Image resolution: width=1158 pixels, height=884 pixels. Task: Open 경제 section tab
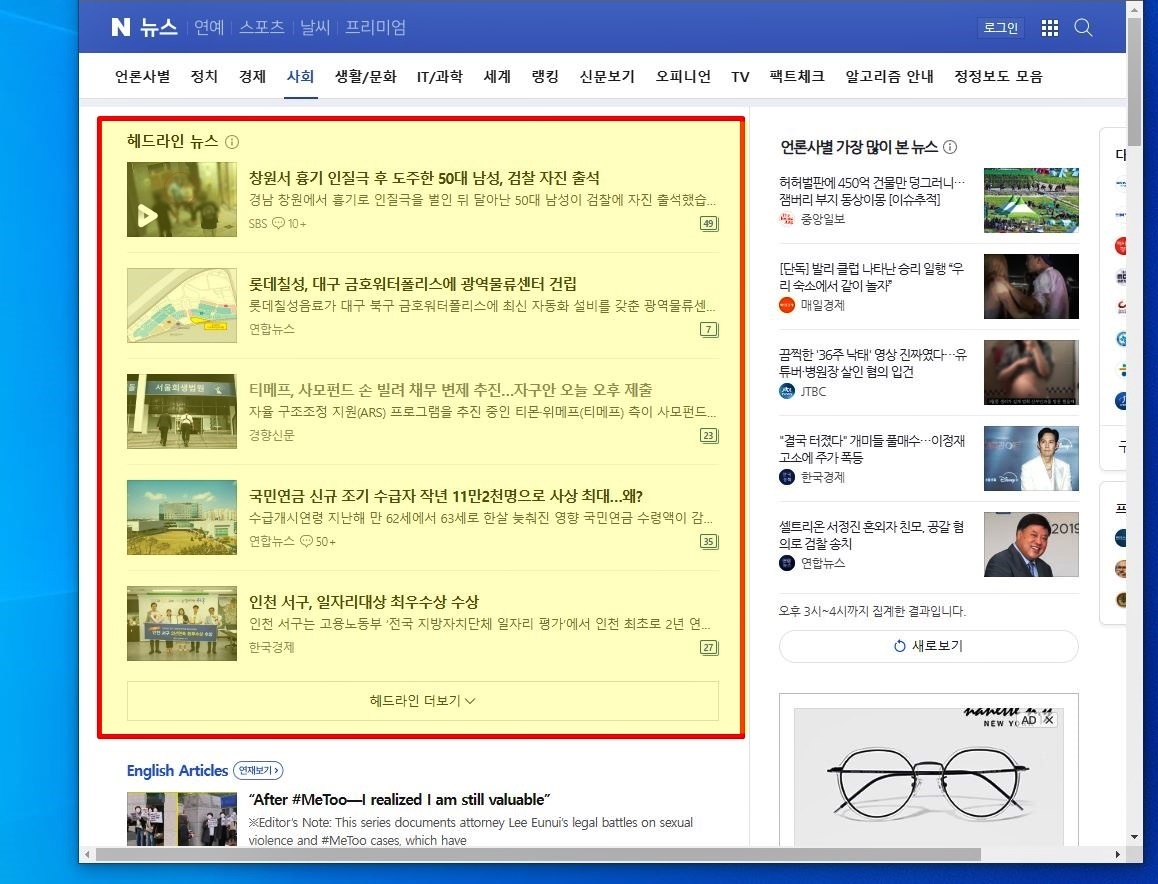[252, 77]
